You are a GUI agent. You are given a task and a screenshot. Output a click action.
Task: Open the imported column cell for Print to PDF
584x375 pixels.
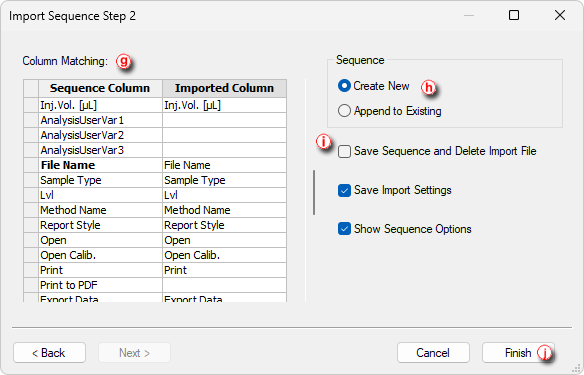(x=224, y=285)
